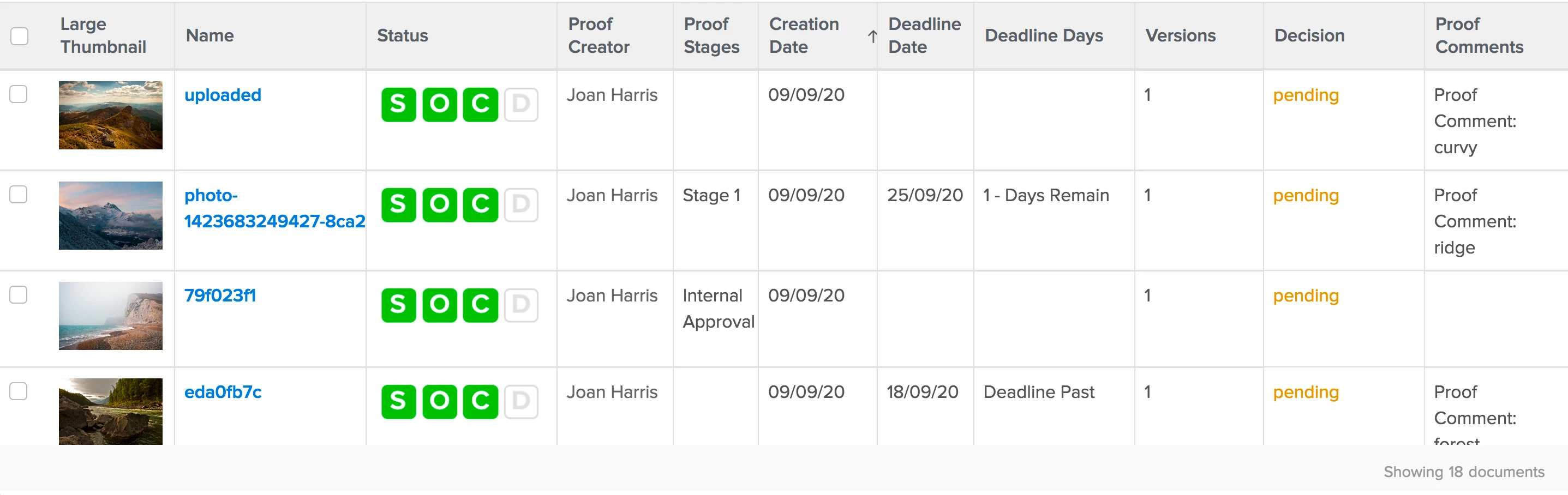Tick the checkbox for eda0fb7c row
Viewport: 1568px width, 495px height.
point(18,391)
